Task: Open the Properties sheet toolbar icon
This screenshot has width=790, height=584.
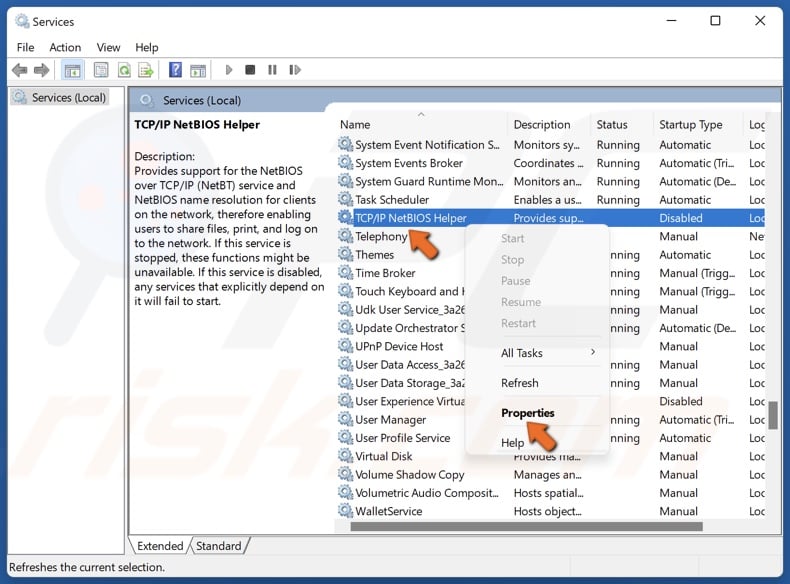Action: click(x=101, y=70)
